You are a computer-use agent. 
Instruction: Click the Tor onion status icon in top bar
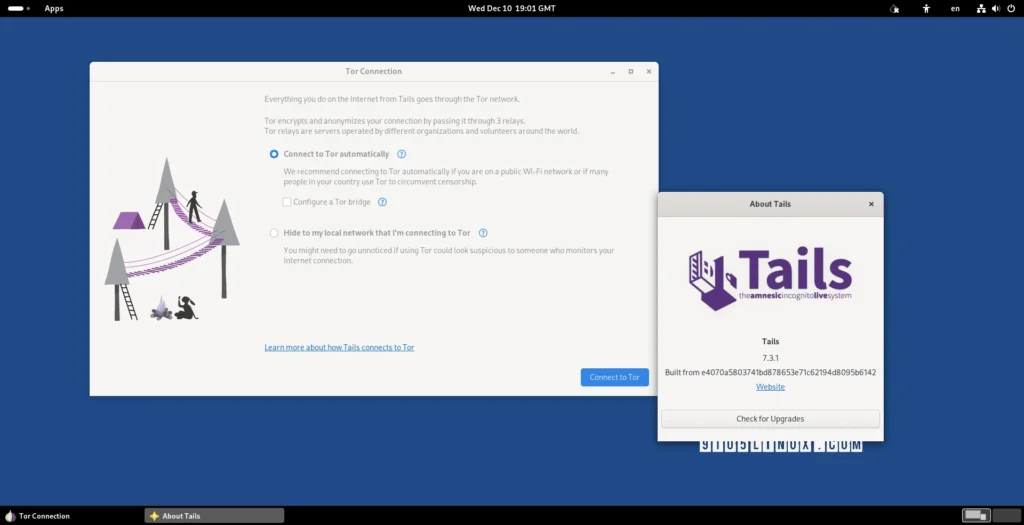click(x=894, y=9)
